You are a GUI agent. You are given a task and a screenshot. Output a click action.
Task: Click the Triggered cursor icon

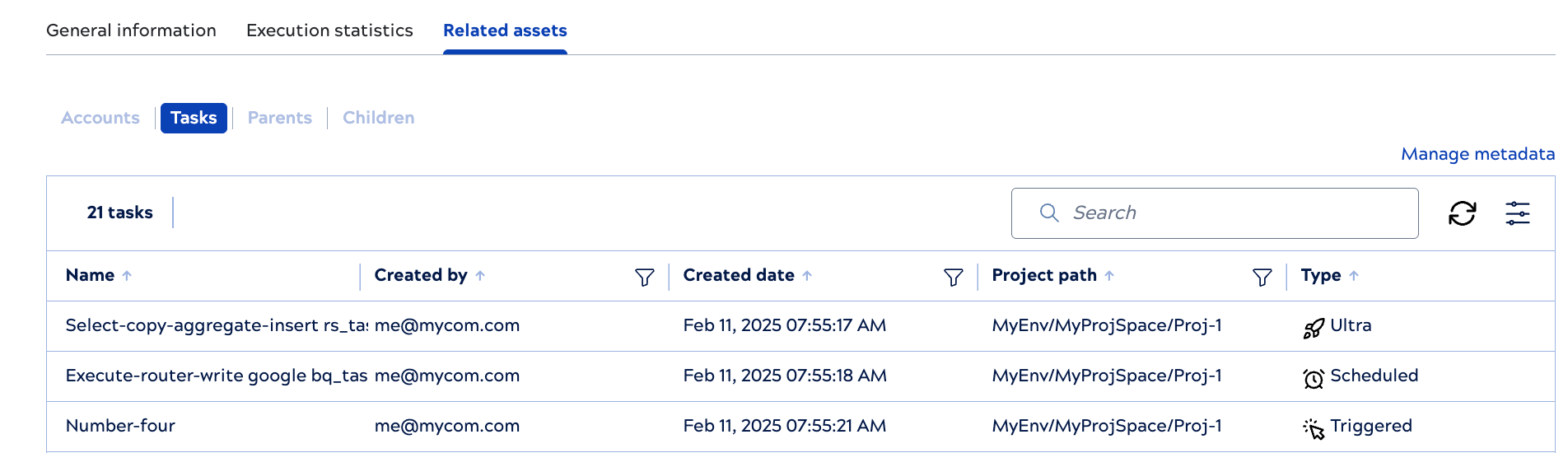tap(1314, 429)
